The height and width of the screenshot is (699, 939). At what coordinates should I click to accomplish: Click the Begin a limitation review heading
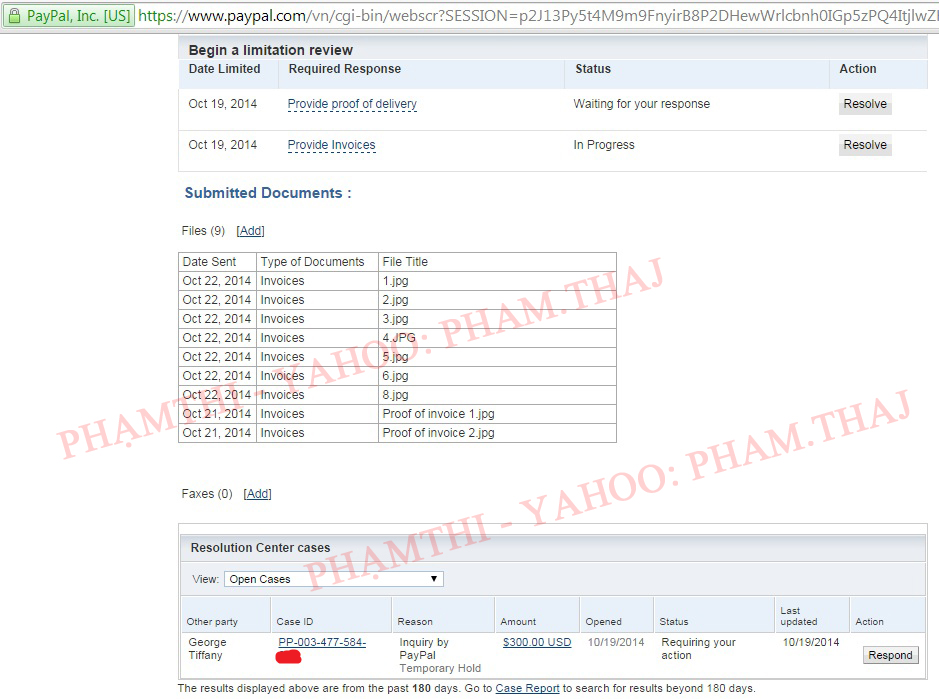coord(271,50)
